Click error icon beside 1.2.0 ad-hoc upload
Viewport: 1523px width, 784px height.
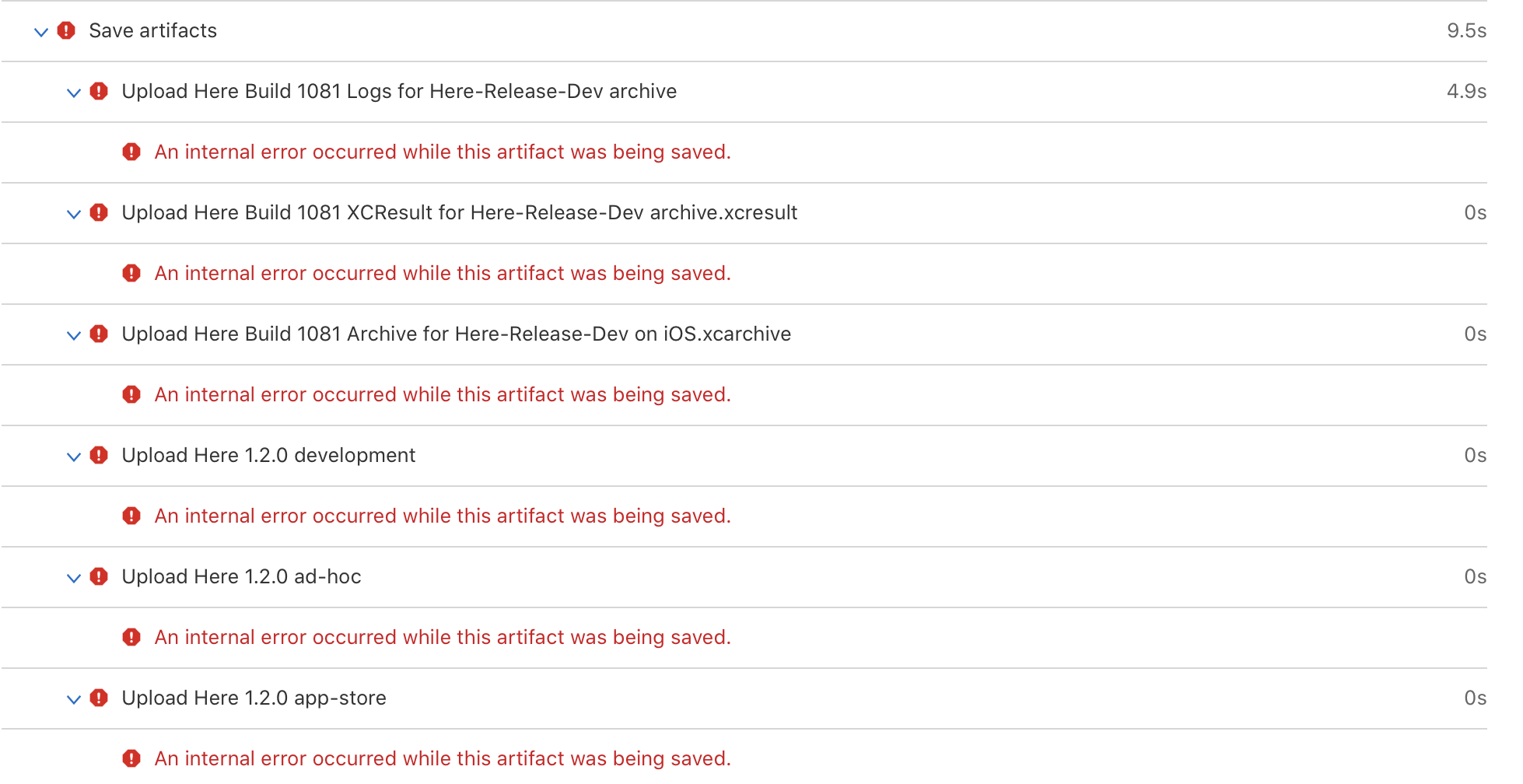tap(99, 576)
